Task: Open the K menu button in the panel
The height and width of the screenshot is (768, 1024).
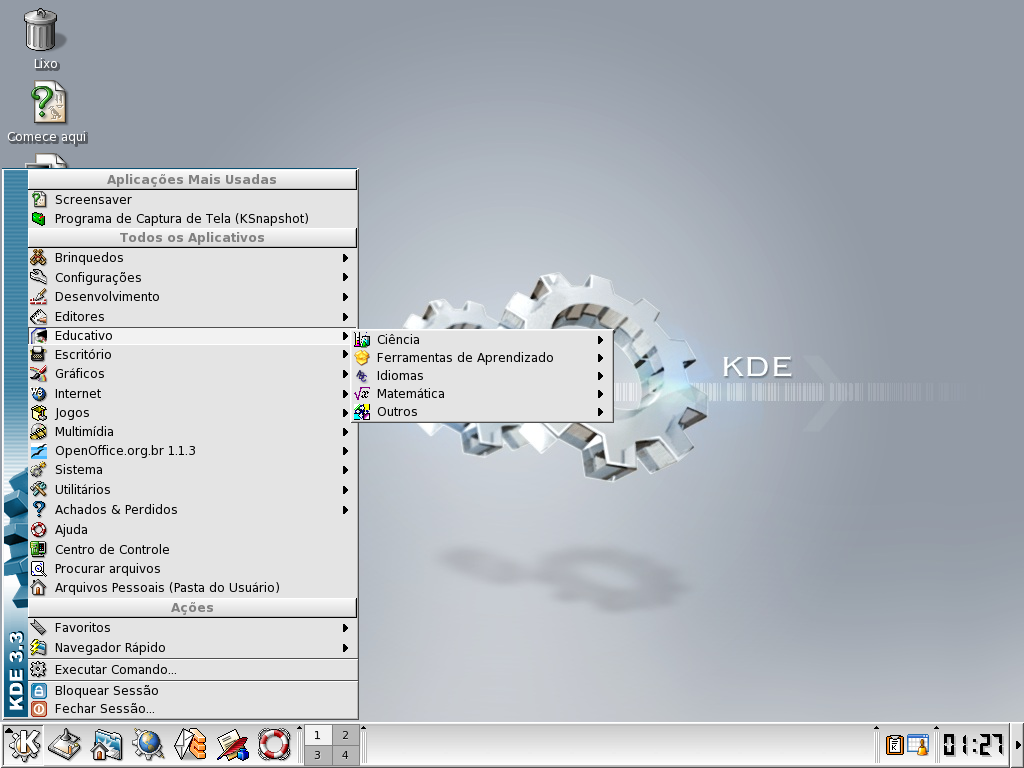Action: [x=24, y=744]
